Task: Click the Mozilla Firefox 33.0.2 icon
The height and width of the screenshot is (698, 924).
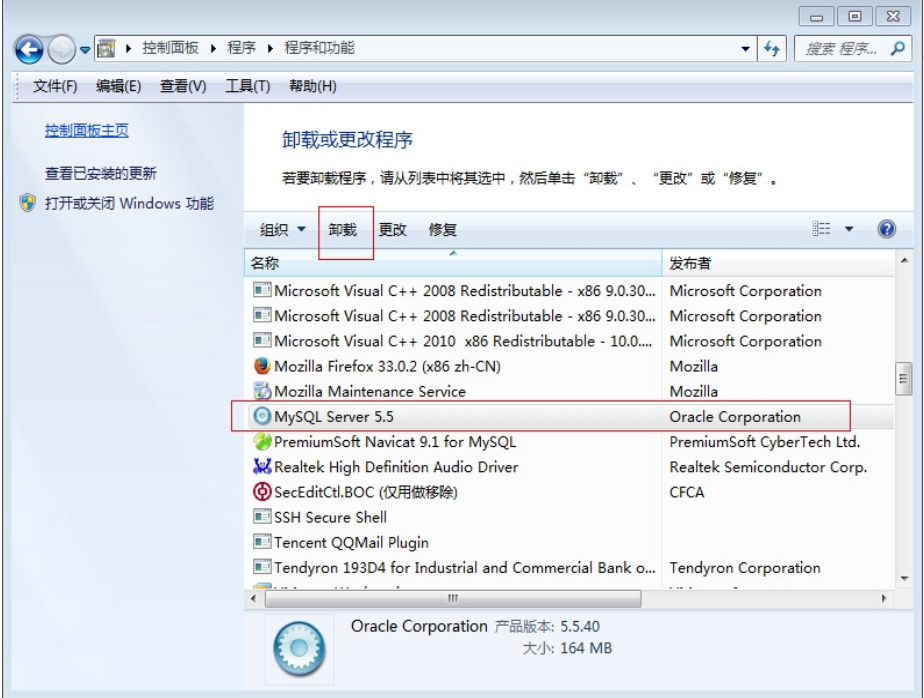Action: [x=262, y=366]
